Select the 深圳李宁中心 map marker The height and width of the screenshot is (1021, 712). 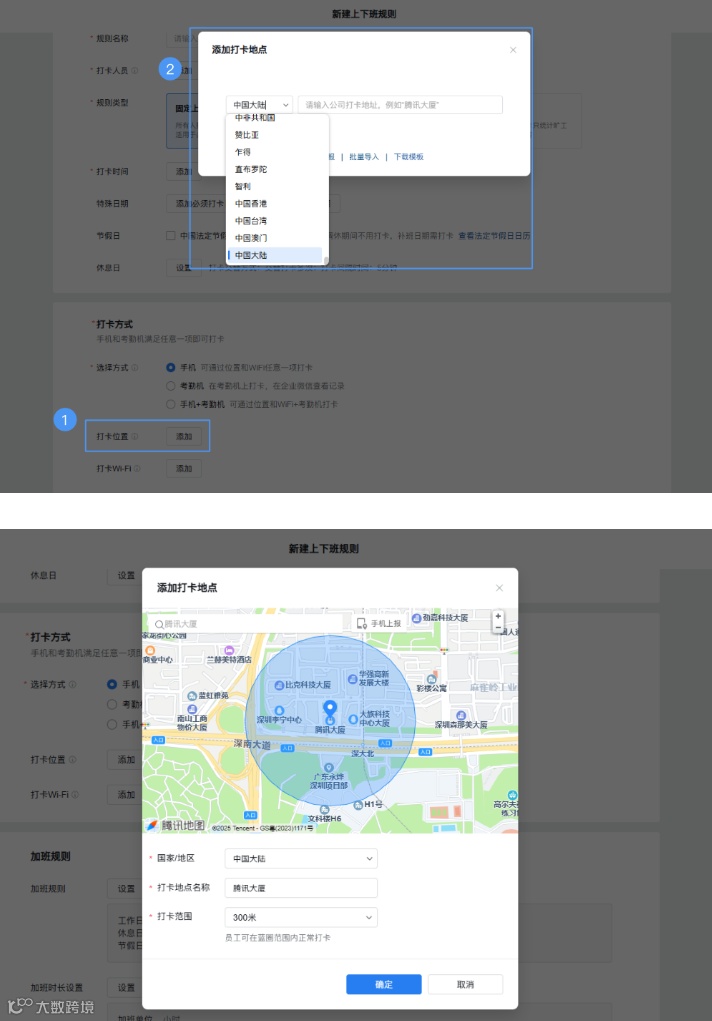279,710
